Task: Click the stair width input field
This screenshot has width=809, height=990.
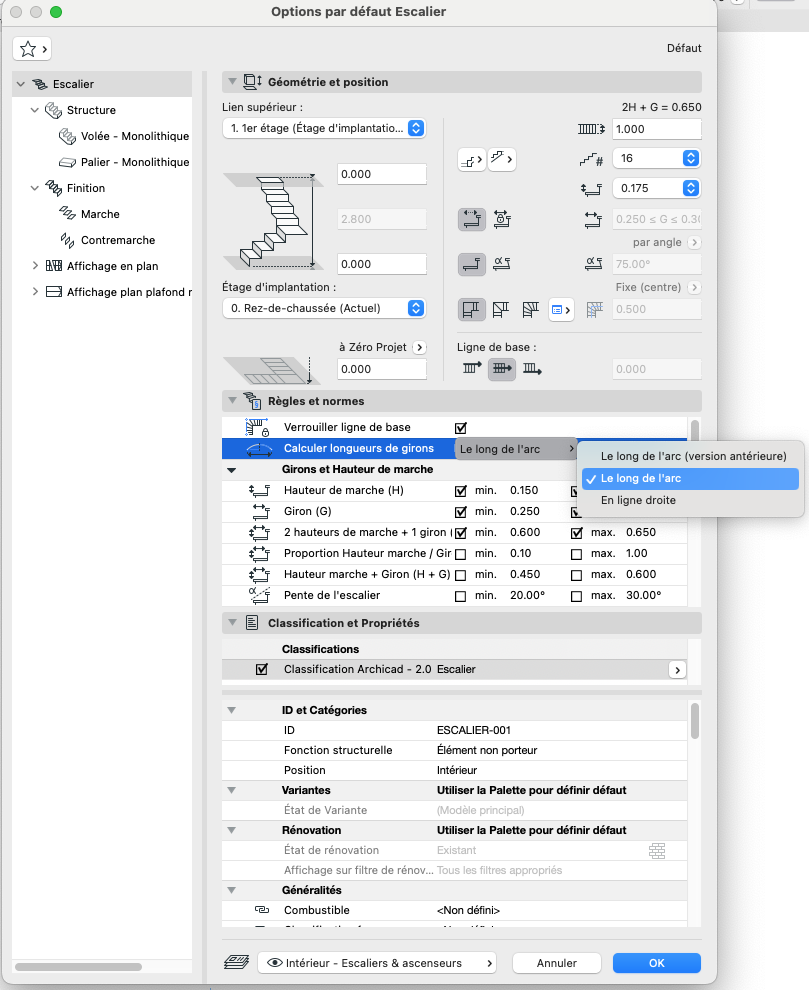Action: pos(657,129)
